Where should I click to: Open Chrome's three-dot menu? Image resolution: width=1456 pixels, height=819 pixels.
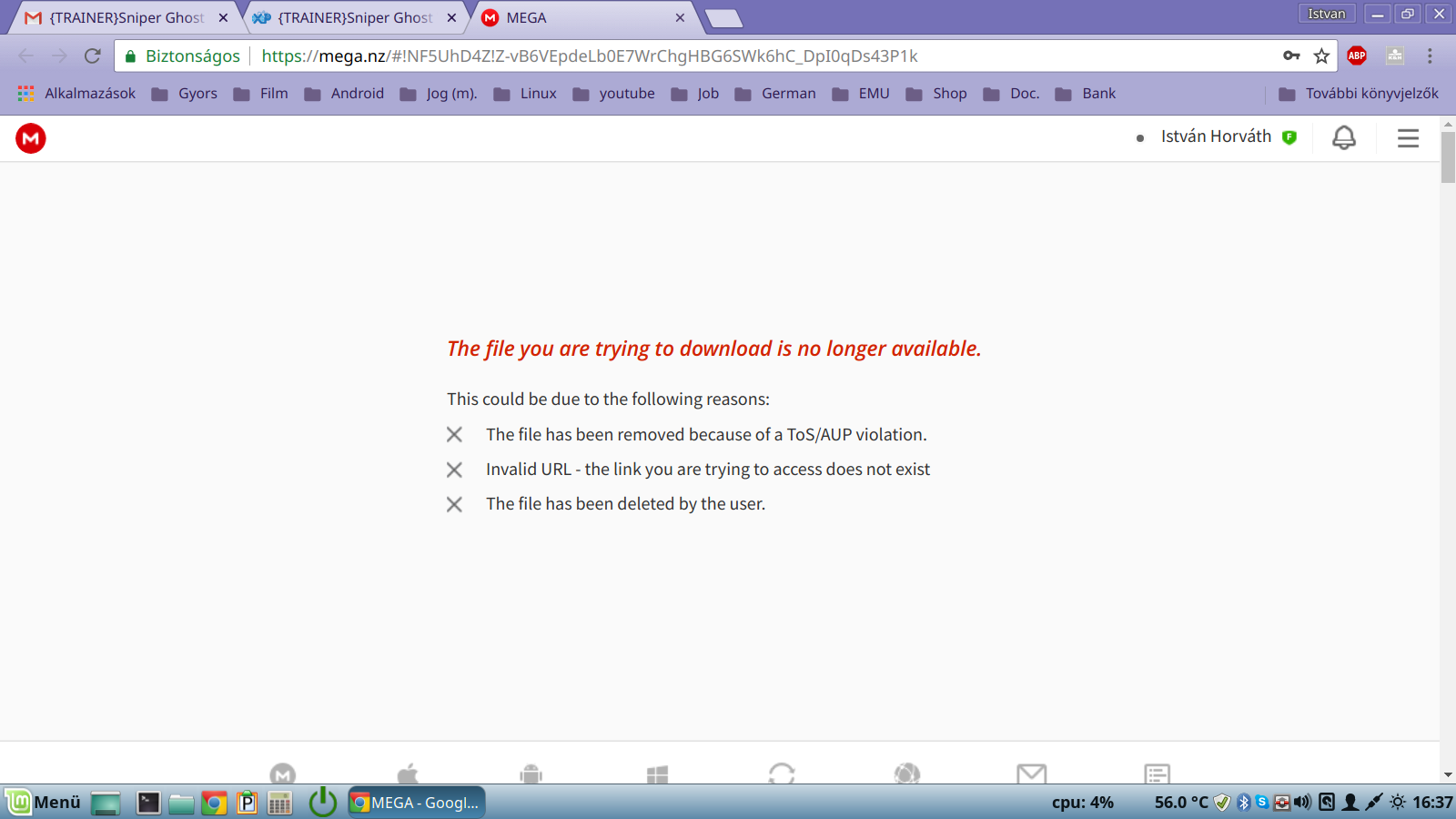pos(1430,56)
